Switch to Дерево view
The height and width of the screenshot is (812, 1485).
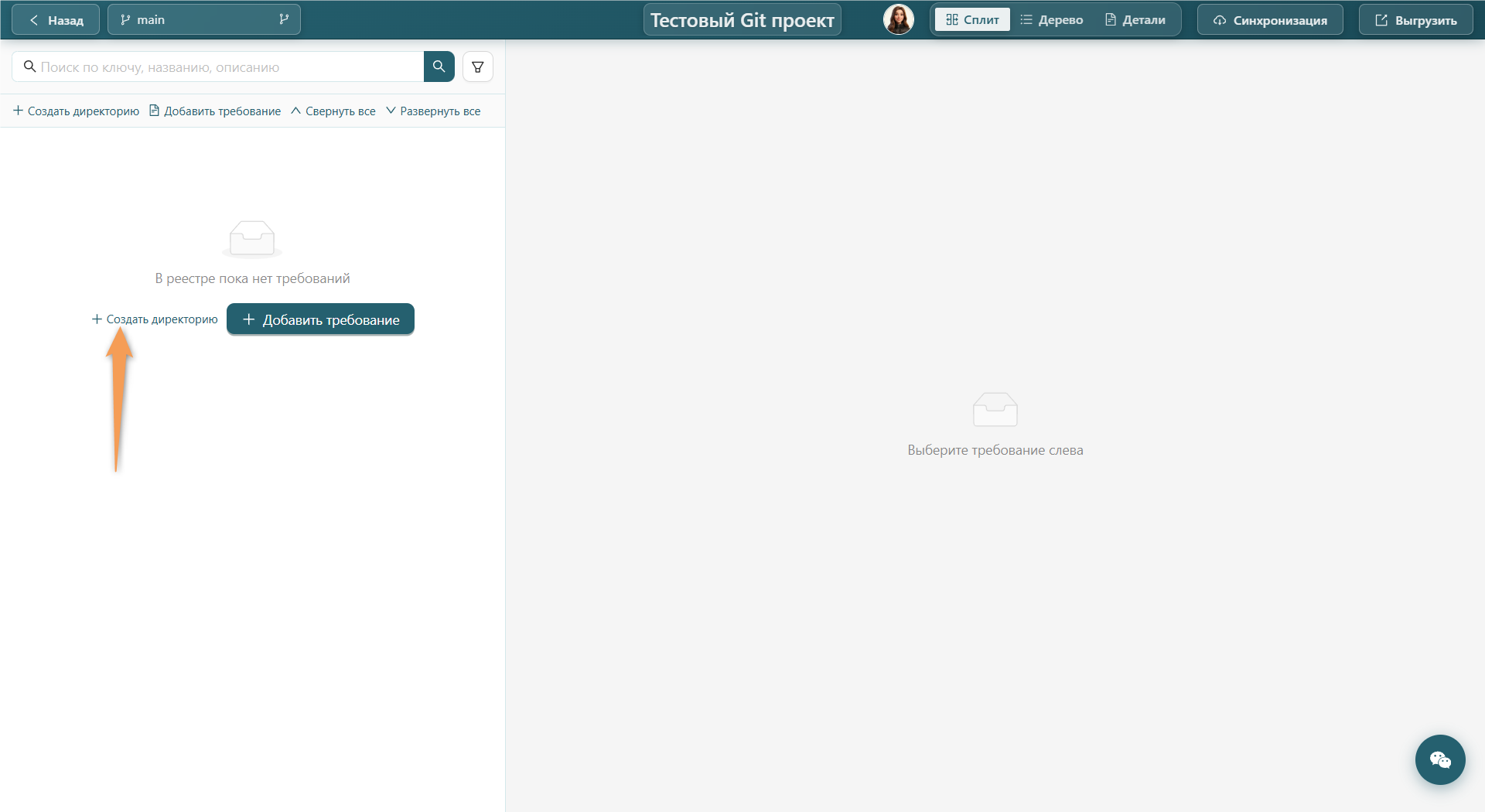point(1051,19)
